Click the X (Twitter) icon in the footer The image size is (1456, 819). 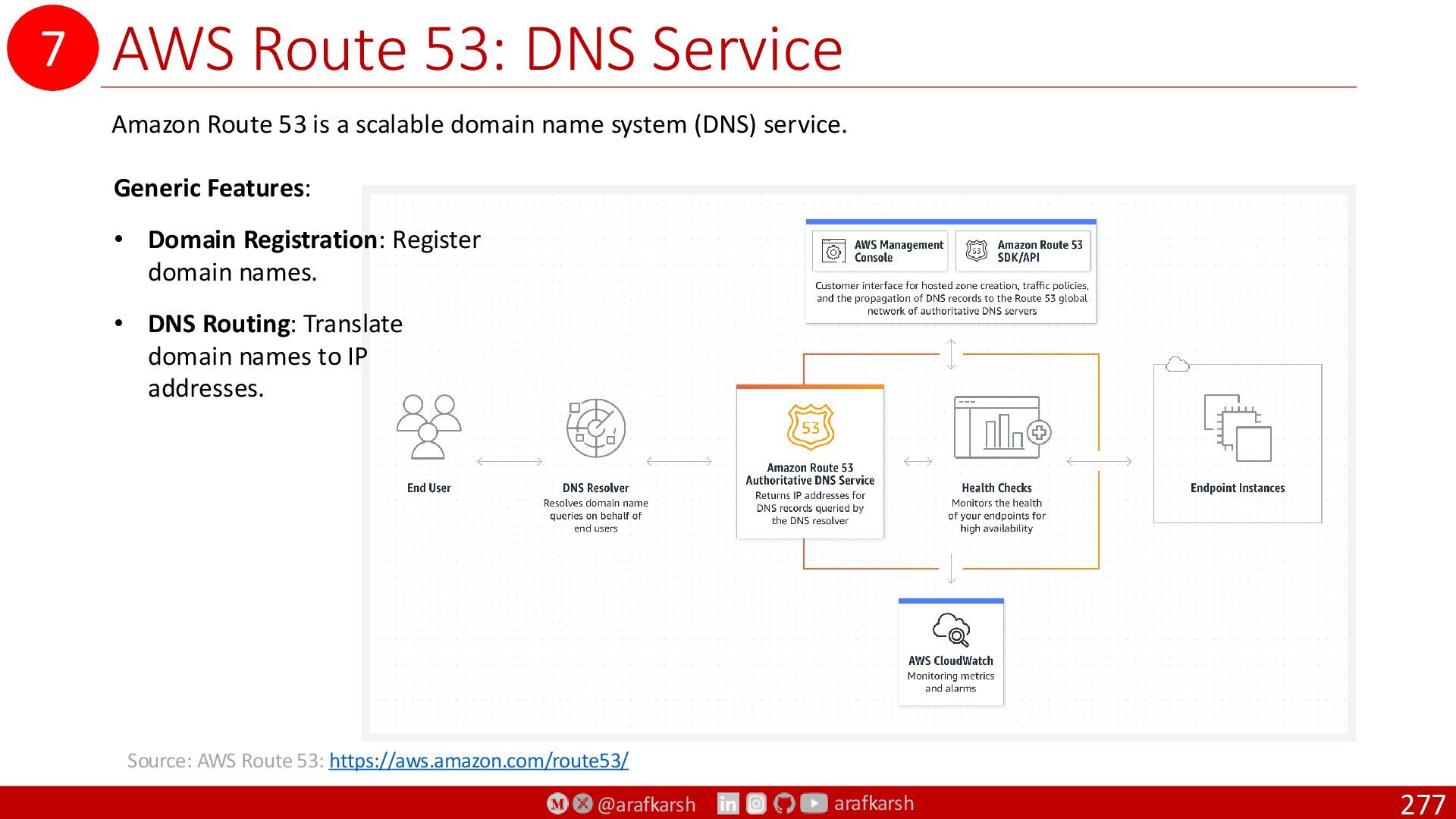(x=583, y=804)
